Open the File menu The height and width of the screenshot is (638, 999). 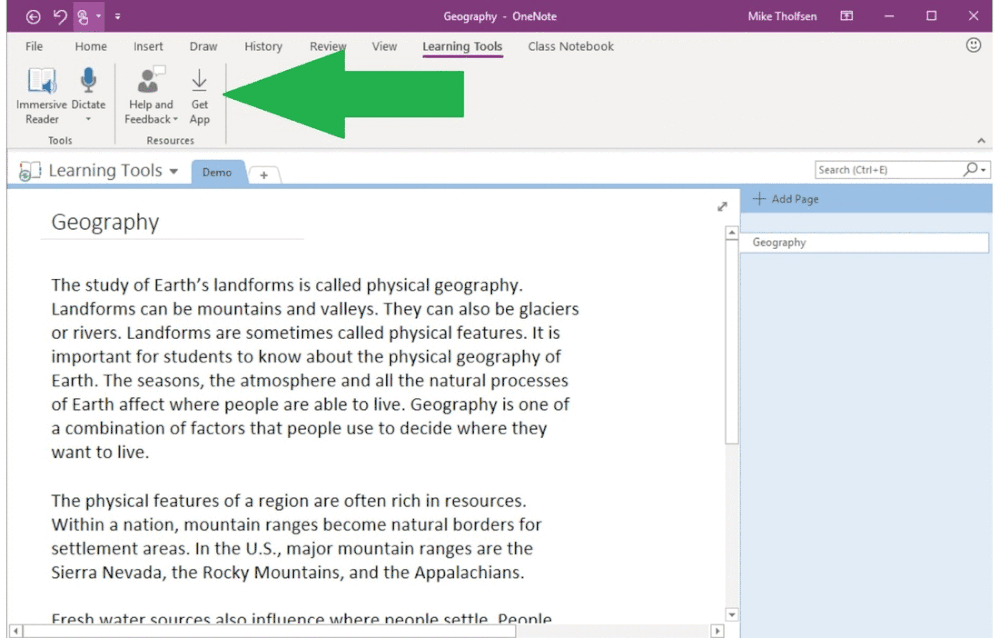click(34, 47)
